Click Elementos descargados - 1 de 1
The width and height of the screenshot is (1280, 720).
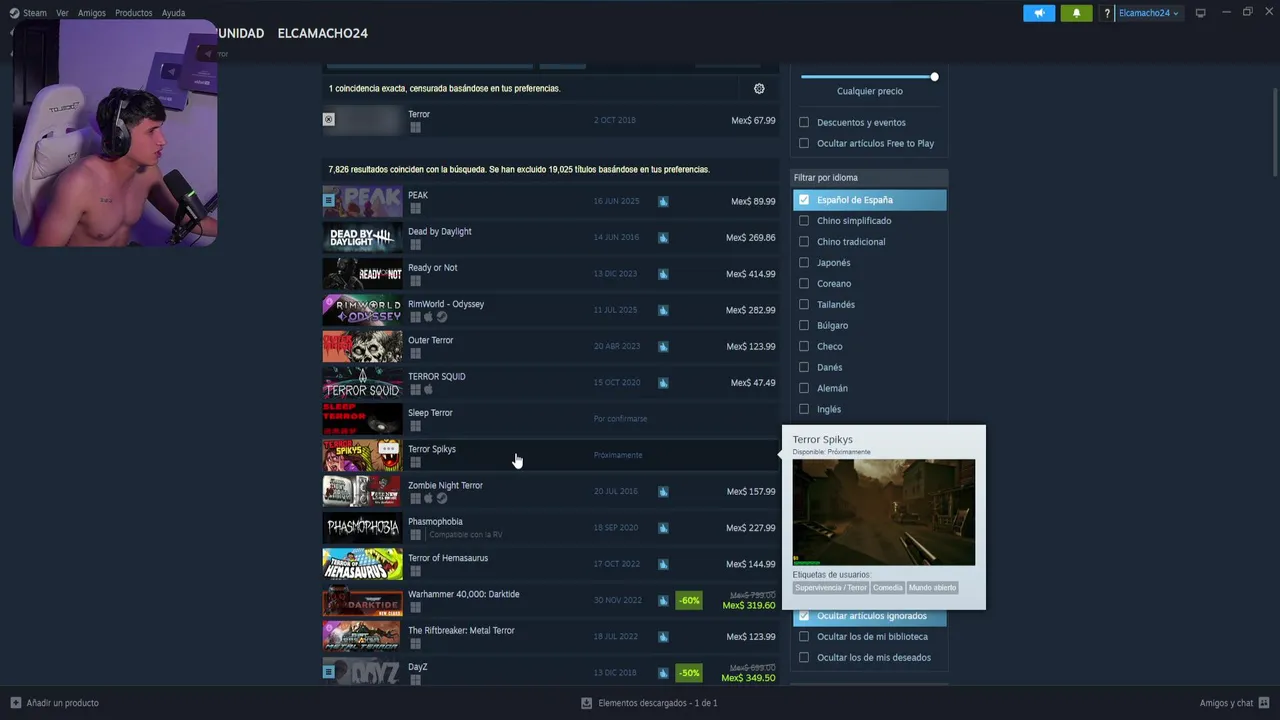pyautogui.click(x=658, y=703)
